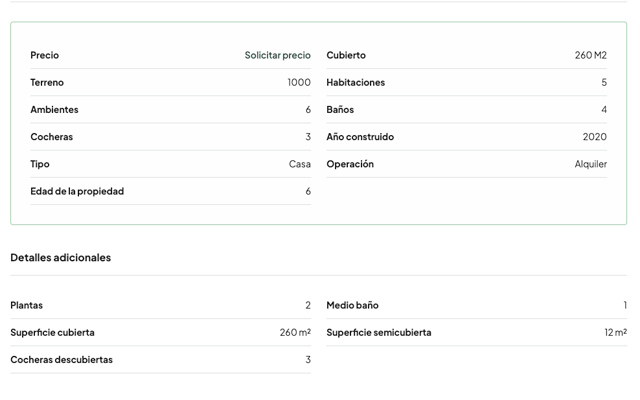Select the Cubierto value 260 M2
Image resolution: width=640 pixels, height=400 pixels.
591,55
